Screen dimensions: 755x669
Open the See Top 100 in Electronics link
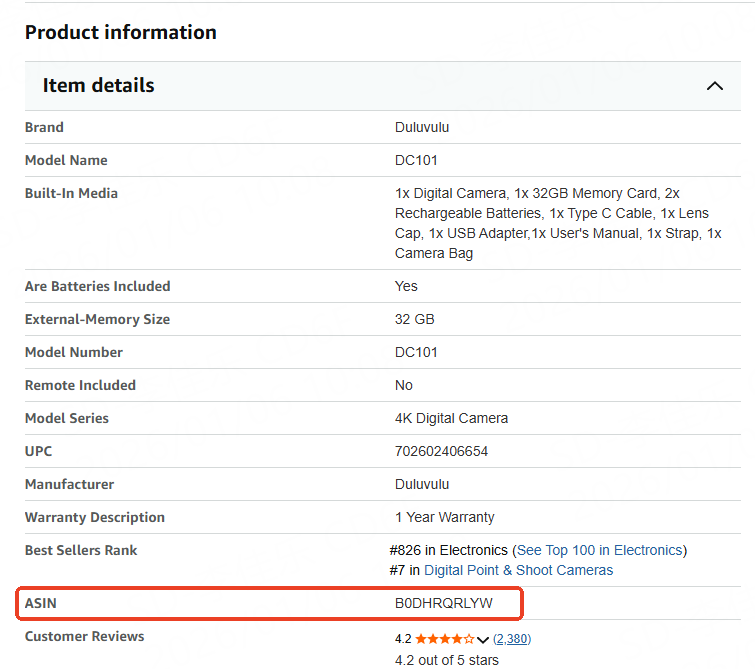[x=599, y=550]
